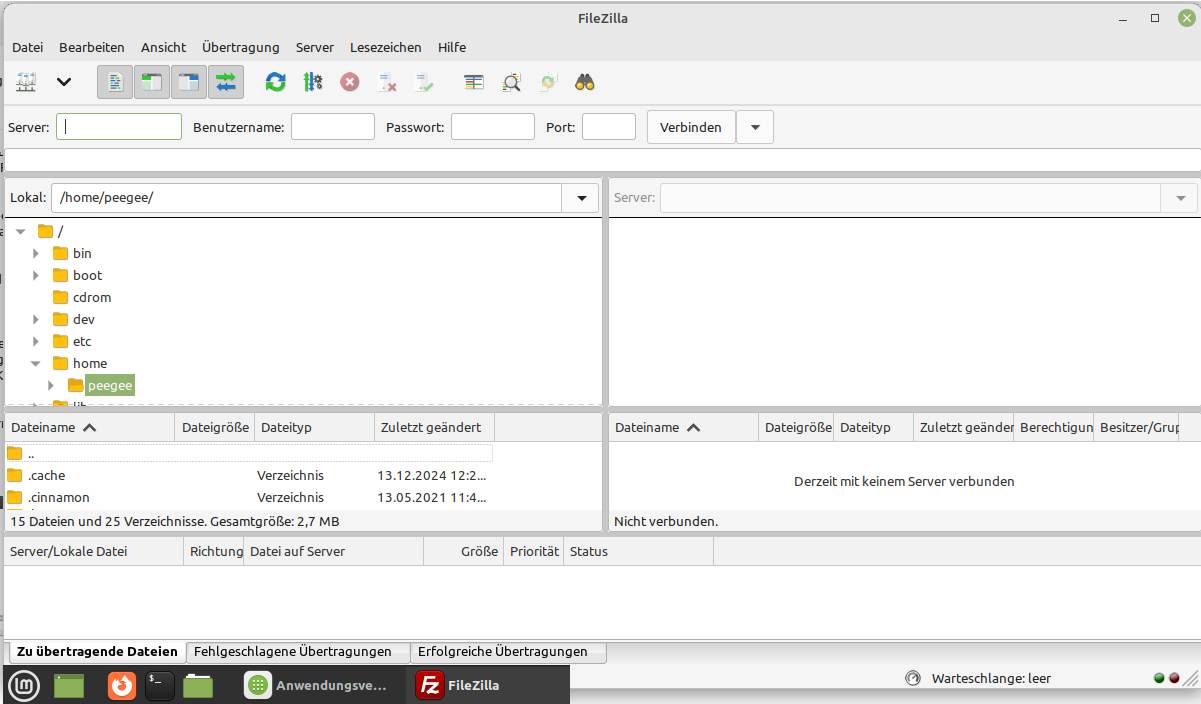Click the Benutzername input field
This screenshot has width=1201, height=704.
tap(332, 127)
